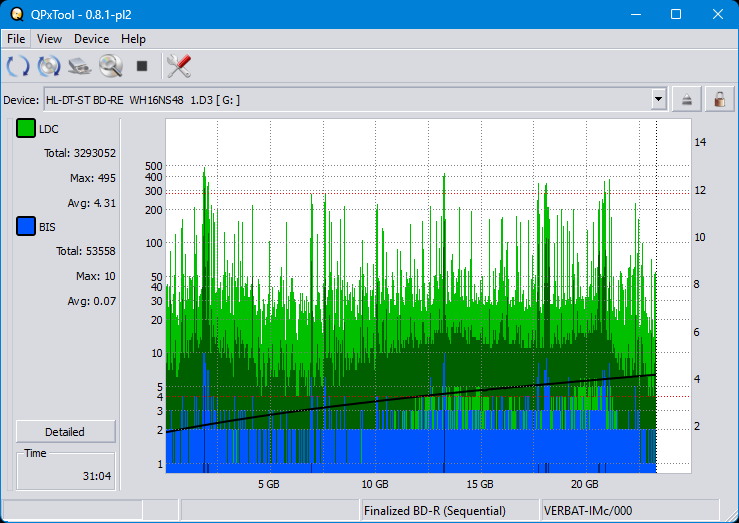739x523 pixels.
Task: Click the Detailed button
Action: pyautogui.click(x=65, y=432)
